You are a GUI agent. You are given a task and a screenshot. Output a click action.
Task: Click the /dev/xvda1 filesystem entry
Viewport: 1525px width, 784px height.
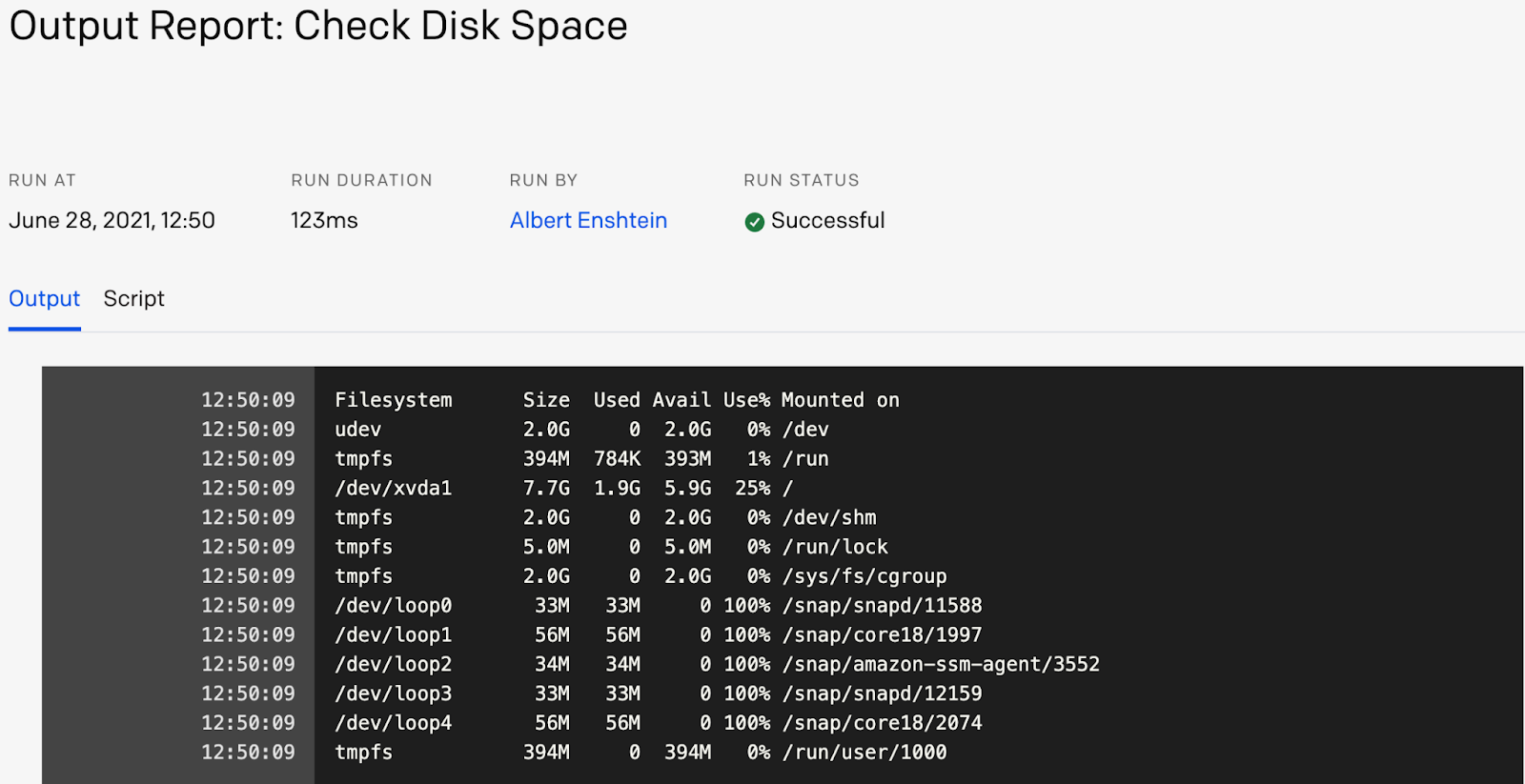394,488
